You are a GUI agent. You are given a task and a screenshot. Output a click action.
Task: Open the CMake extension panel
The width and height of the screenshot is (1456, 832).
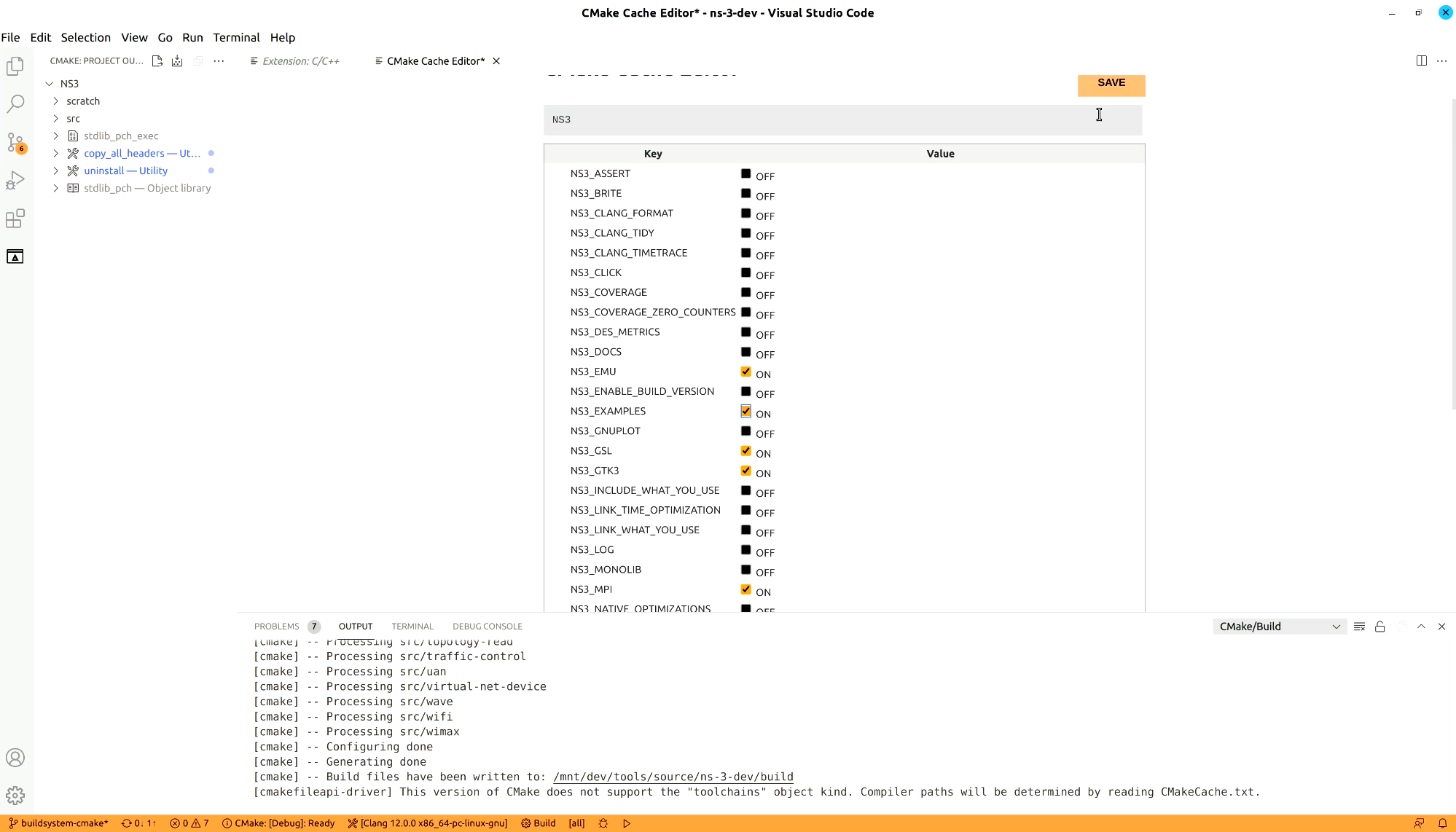(x=15, y=256)
